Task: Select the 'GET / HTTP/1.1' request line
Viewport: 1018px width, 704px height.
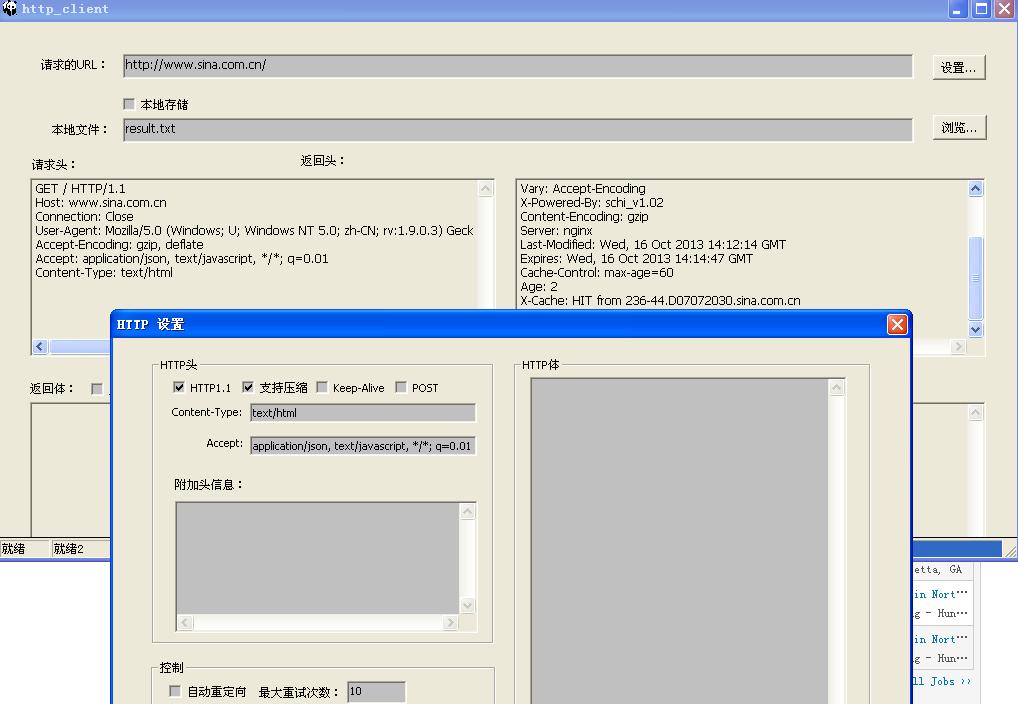Action: [80, 188]
